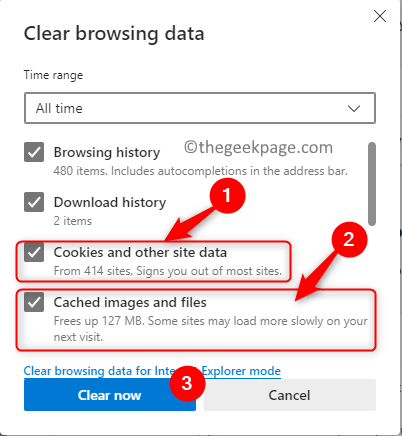Click the red annotation circle numbered 3

coord(187,383)
